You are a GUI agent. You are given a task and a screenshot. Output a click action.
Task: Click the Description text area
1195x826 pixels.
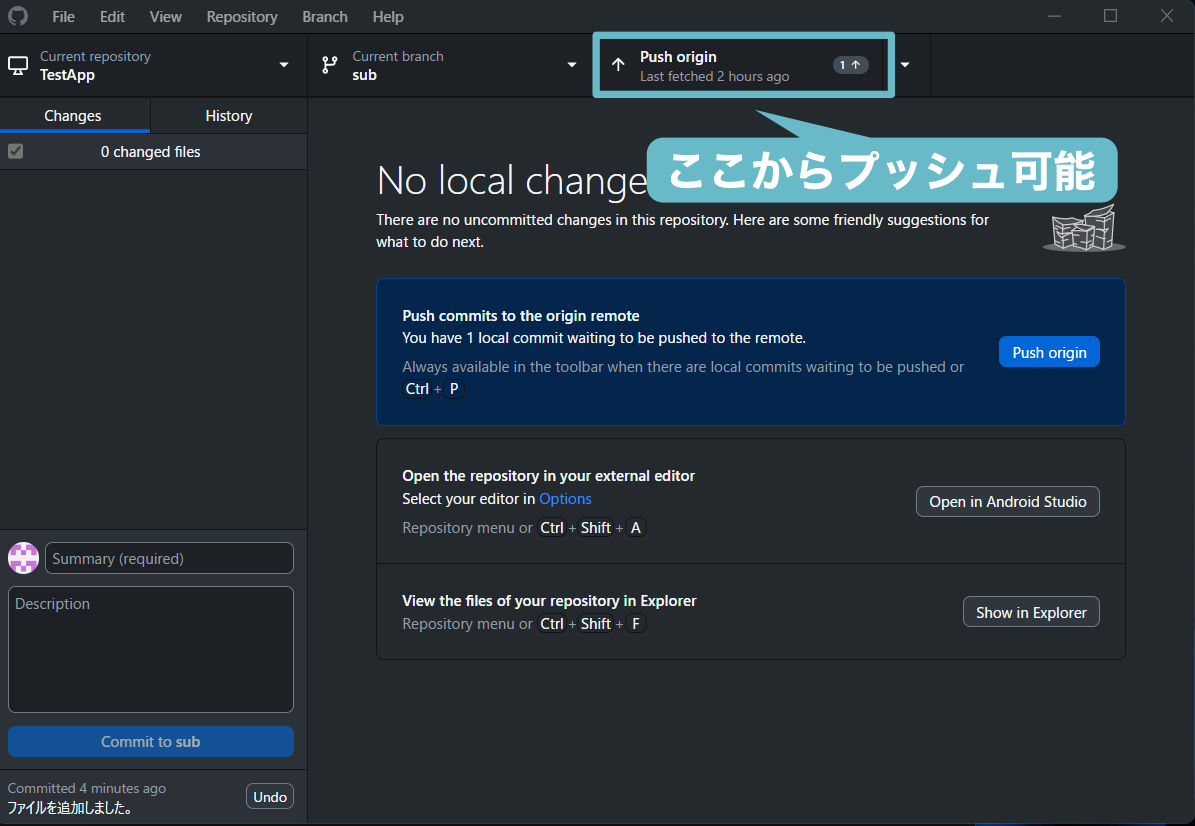(x=151, y=649)
